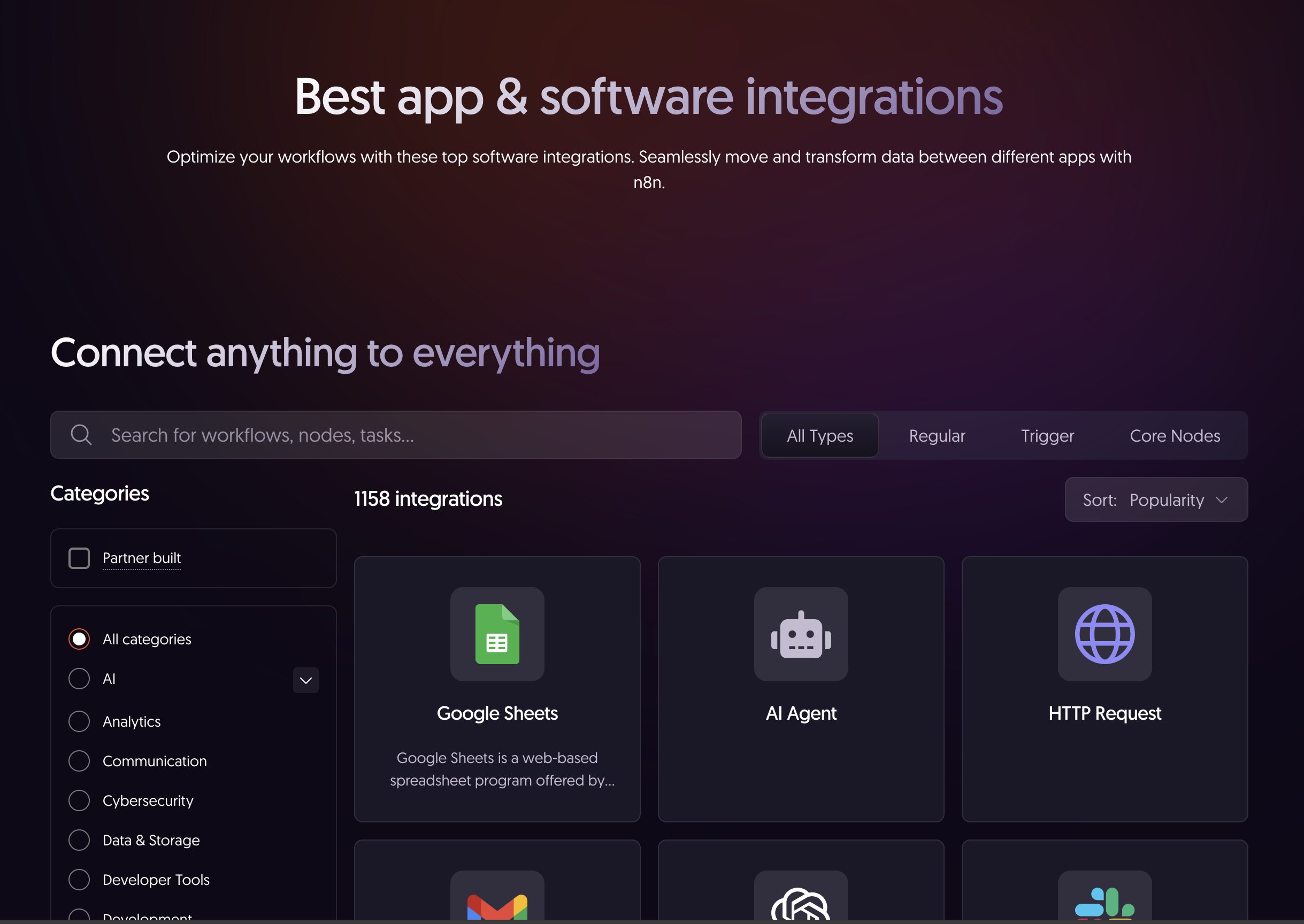The image size is (1304, 924).
Task: Open the Gmail envelope icon card
Action: point(497,896)
